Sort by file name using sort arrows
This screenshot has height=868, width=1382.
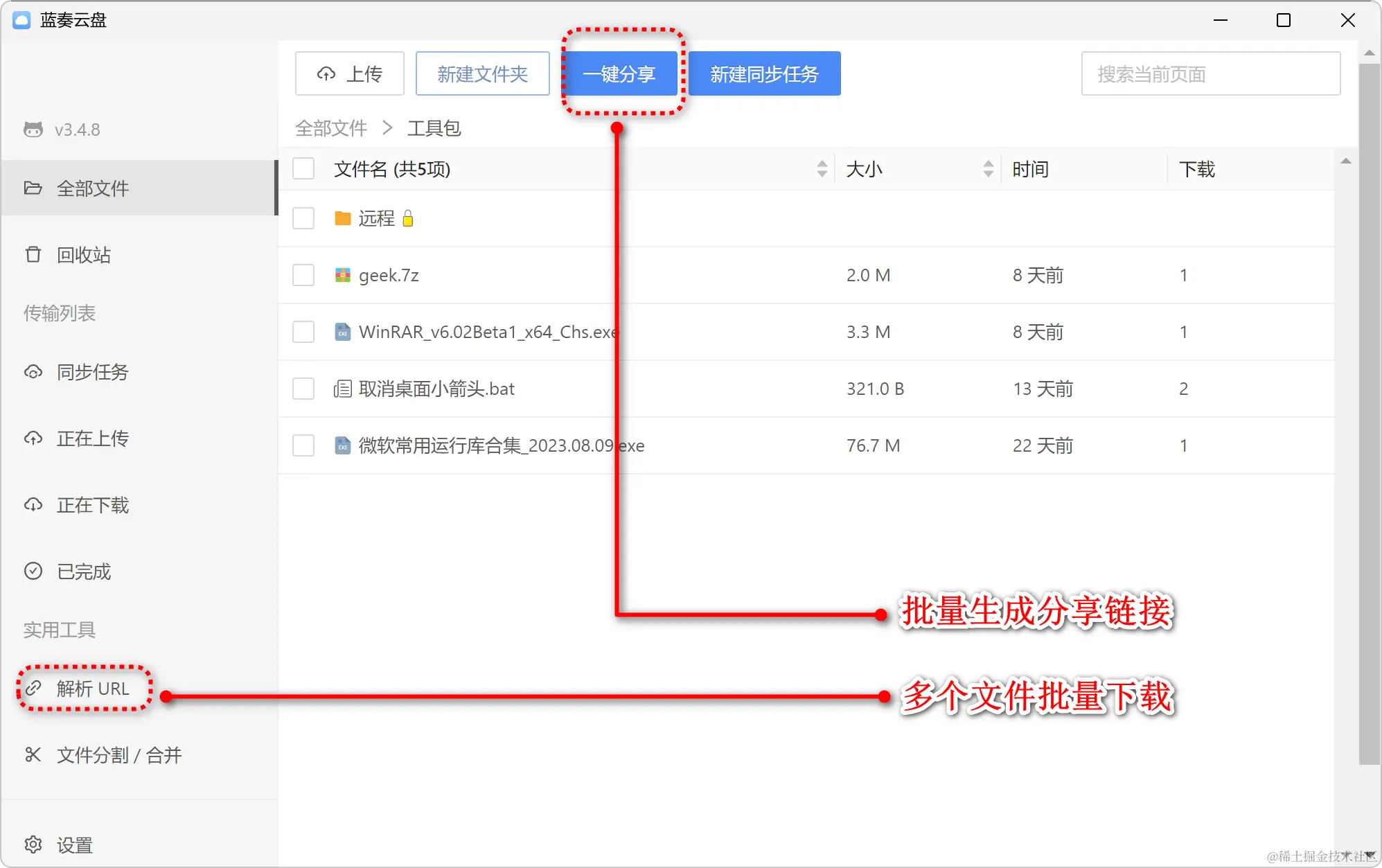pos(822,169)
